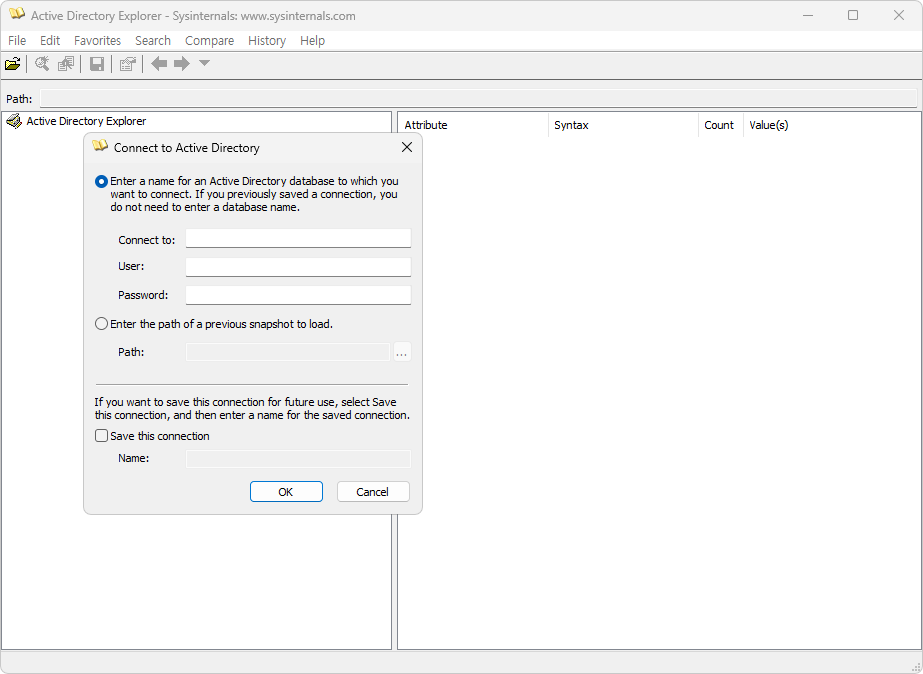Open the Compare menu
The image size is (923, 674).
coord(210,41)
